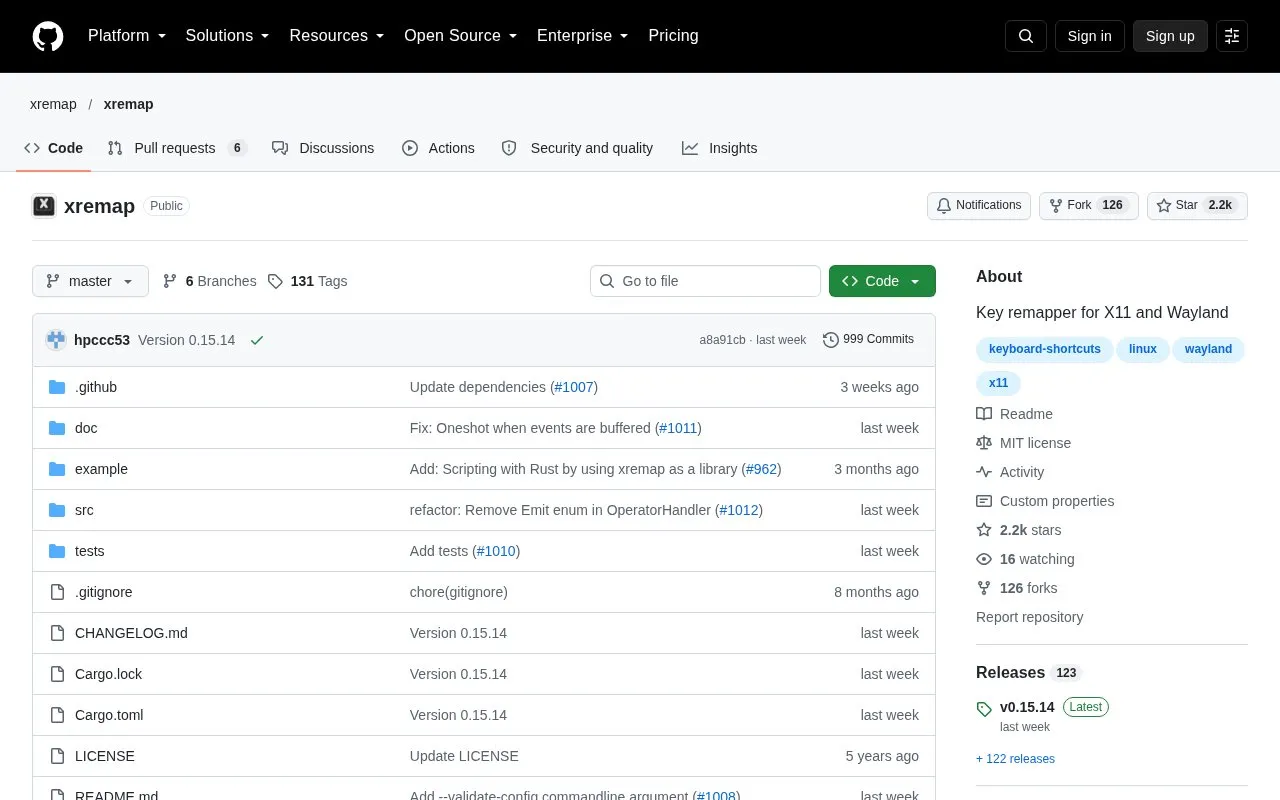Click the xremap repository avatar icon
Screen dimensions: 1280x800
(44, 206)
